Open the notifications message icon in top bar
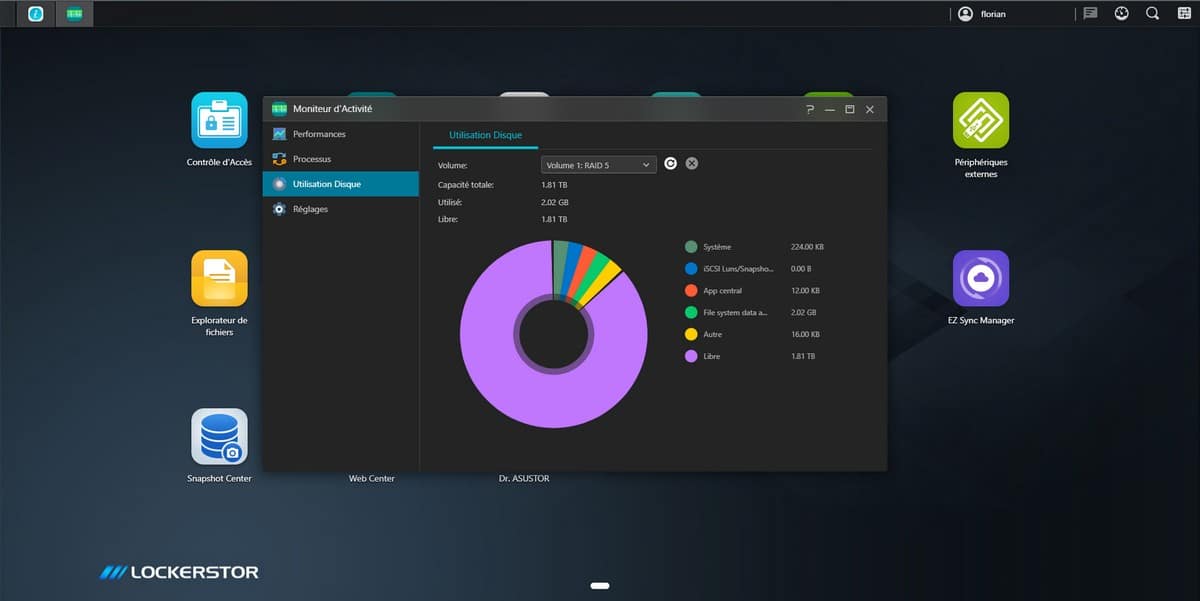 [1091, 14]
